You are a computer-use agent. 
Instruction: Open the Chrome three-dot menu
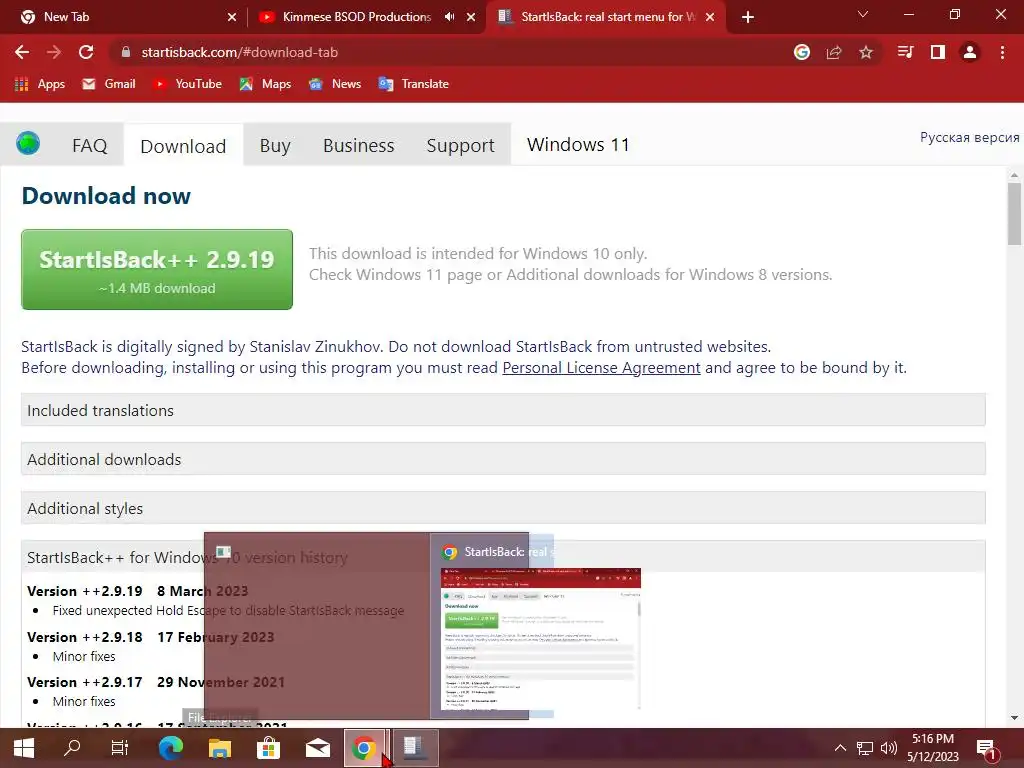coord(1002,52)
